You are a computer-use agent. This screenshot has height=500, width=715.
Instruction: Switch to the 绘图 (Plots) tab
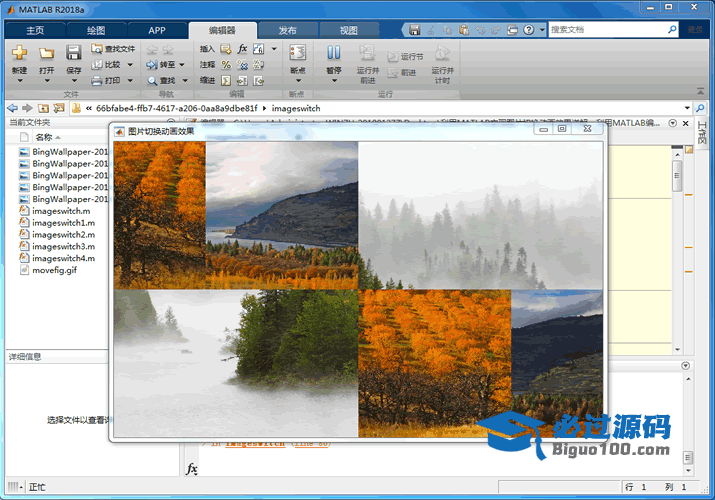96,31
